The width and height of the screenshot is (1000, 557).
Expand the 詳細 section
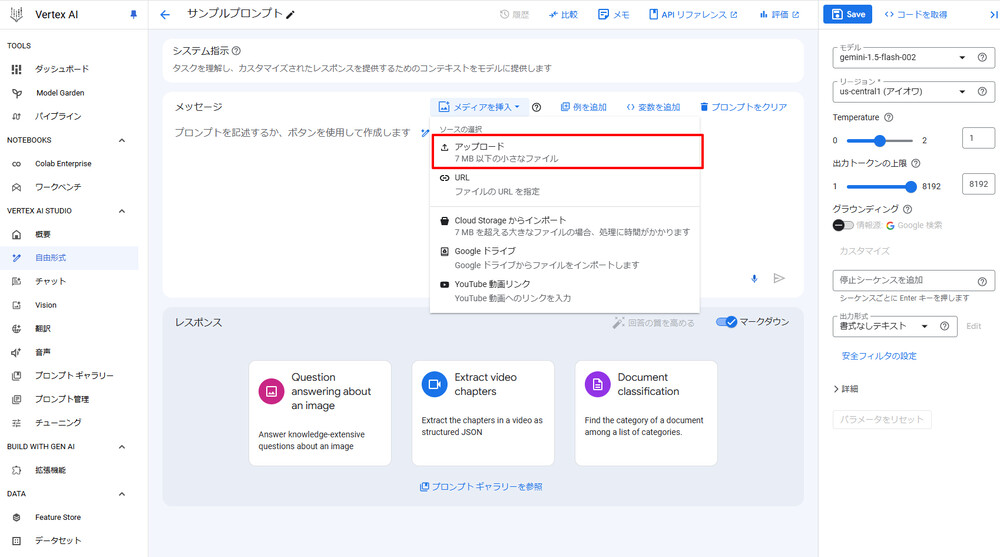(x=846, y=389)
